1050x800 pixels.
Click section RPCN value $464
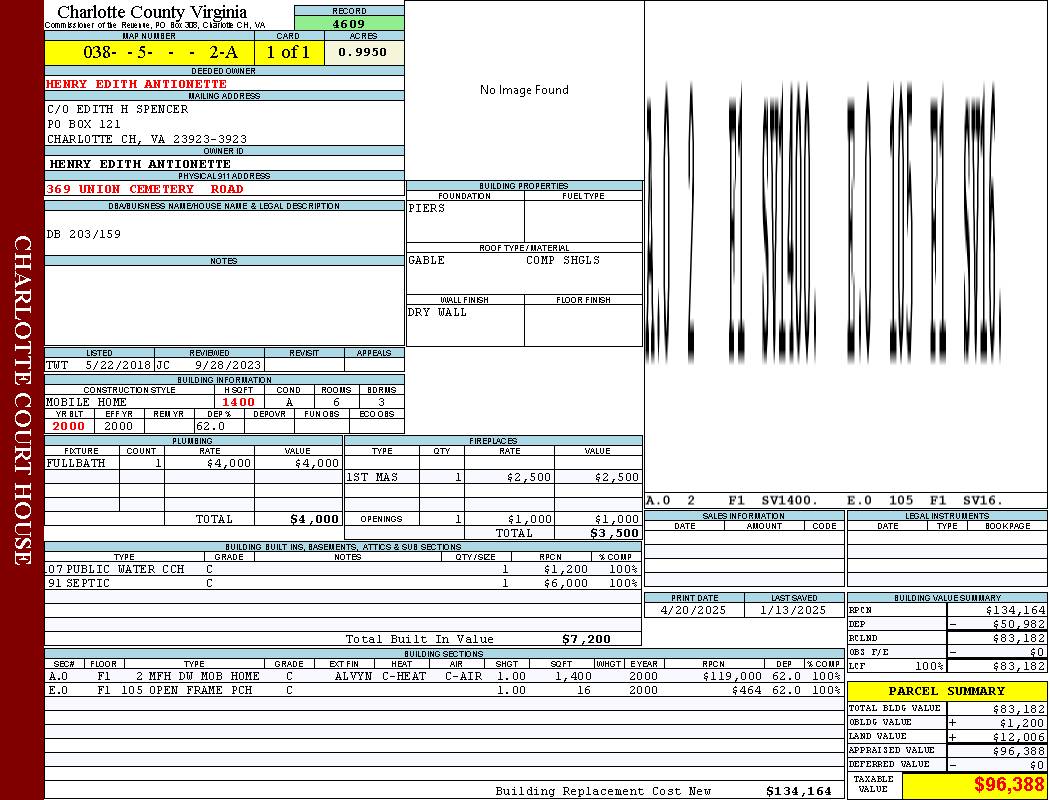pos(747,690)
